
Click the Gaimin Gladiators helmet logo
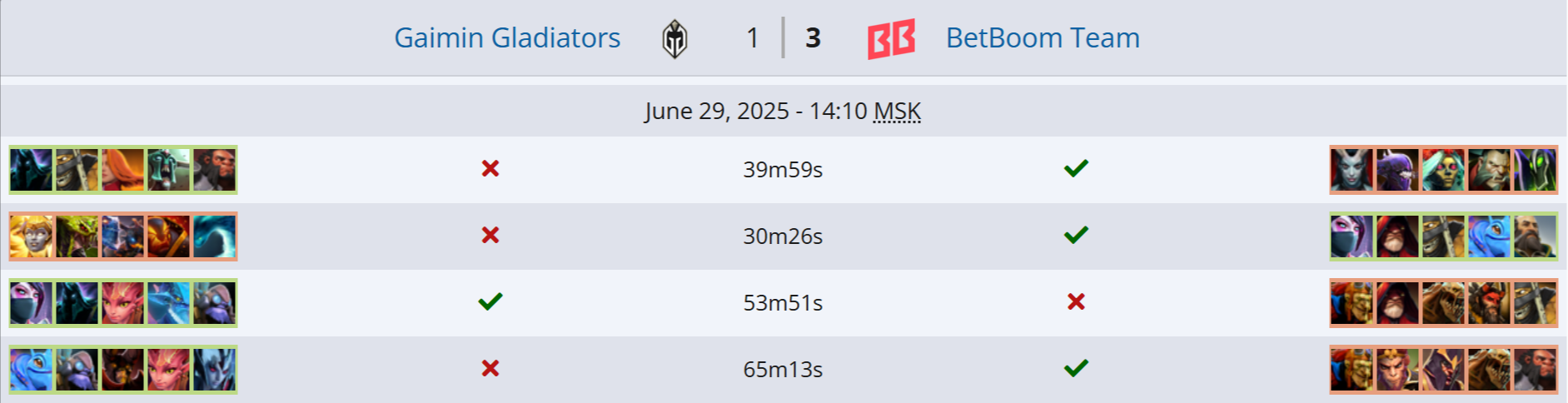point(674,39)
